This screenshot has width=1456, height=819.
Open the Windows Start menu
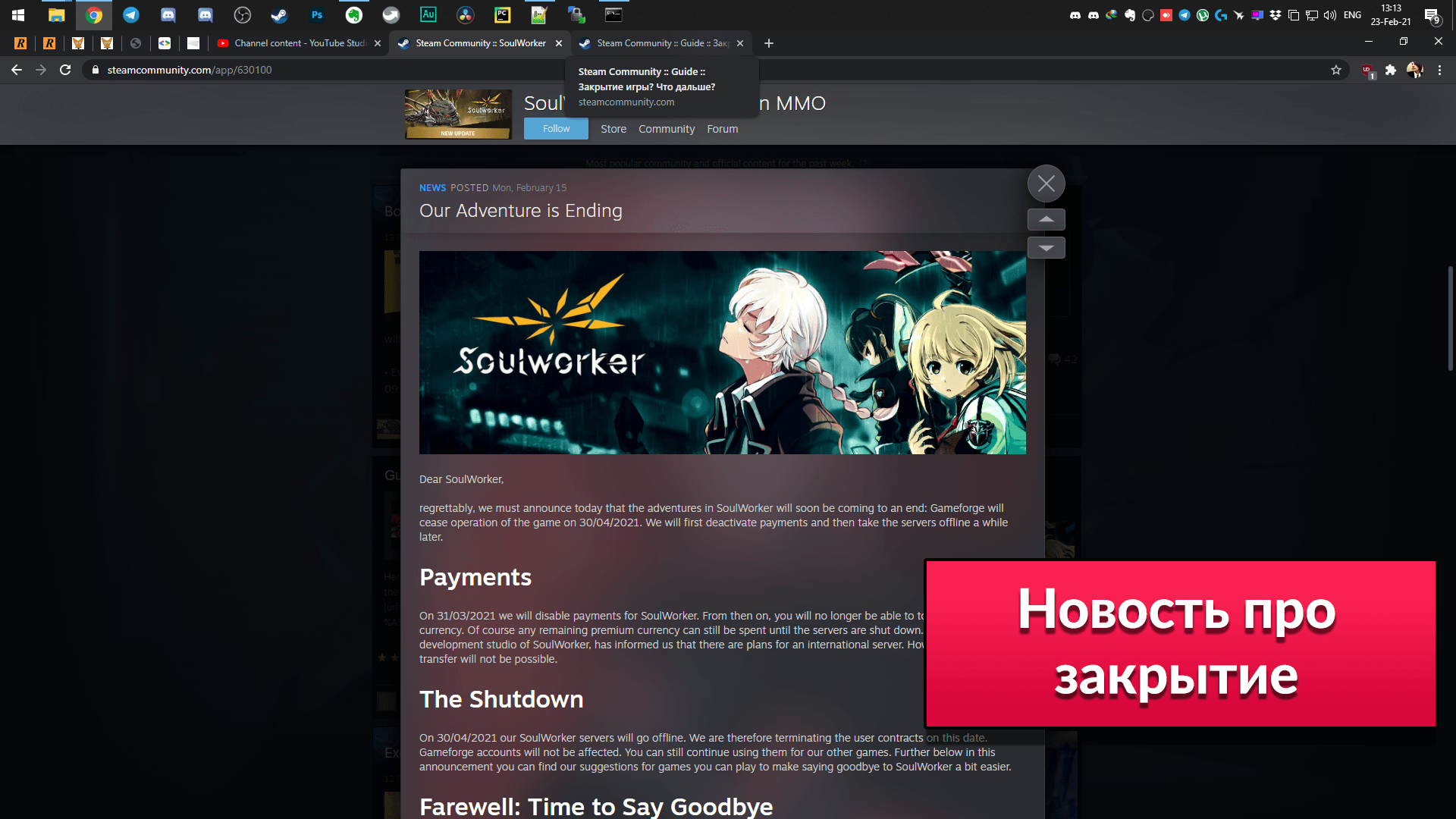(x=18, y=14)
